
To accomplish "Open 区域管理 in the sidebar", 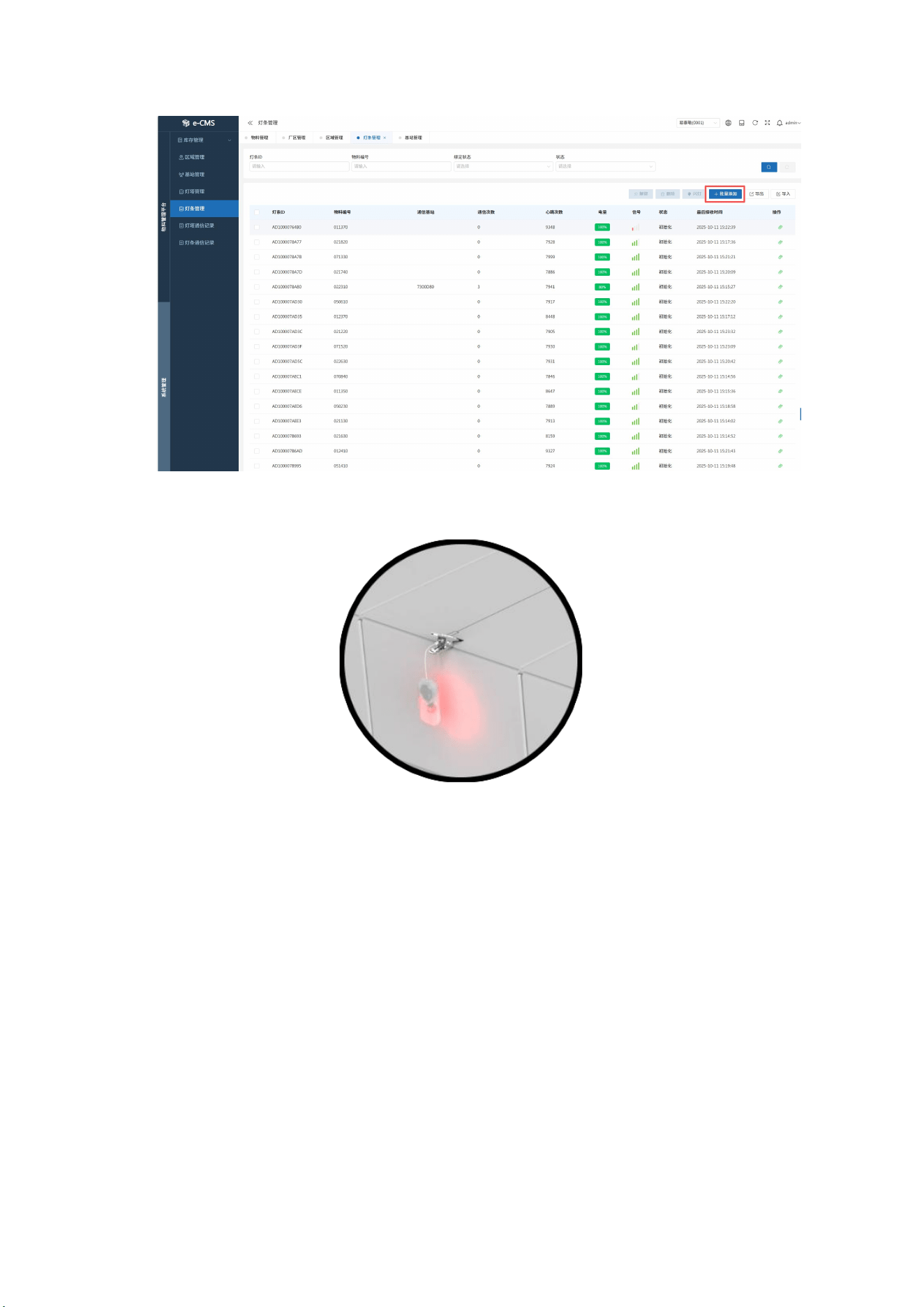I will pyautogui.click(x=204, y=157).
